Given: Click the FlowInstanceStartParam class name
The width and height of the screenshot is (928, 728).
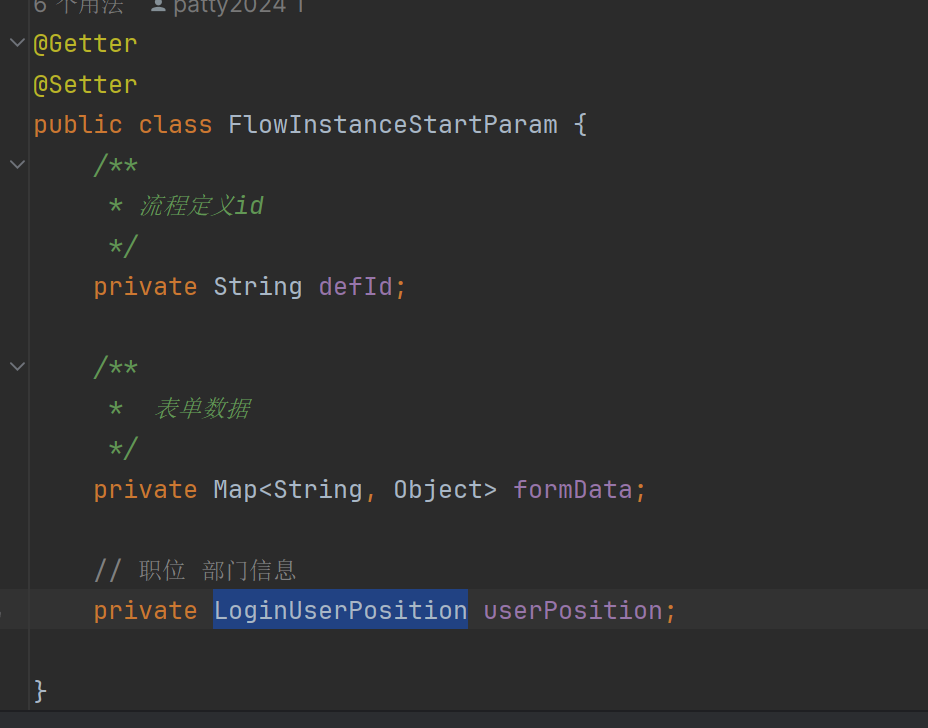Looking at the screenshot, I should 392,125.
